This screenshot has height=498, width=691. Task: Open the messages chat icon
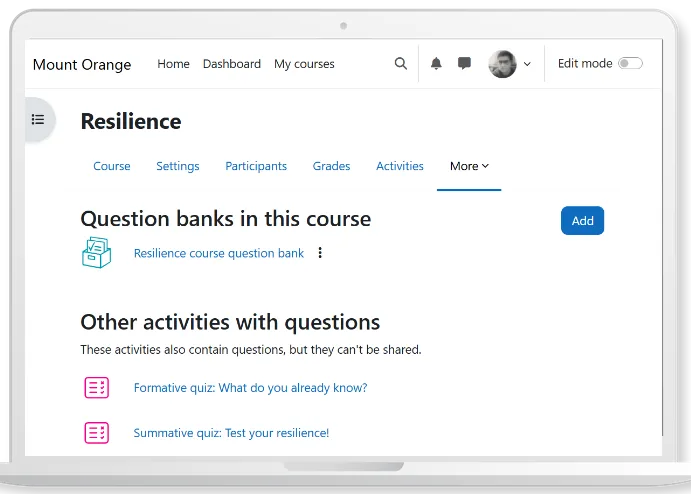coord(464,64)
